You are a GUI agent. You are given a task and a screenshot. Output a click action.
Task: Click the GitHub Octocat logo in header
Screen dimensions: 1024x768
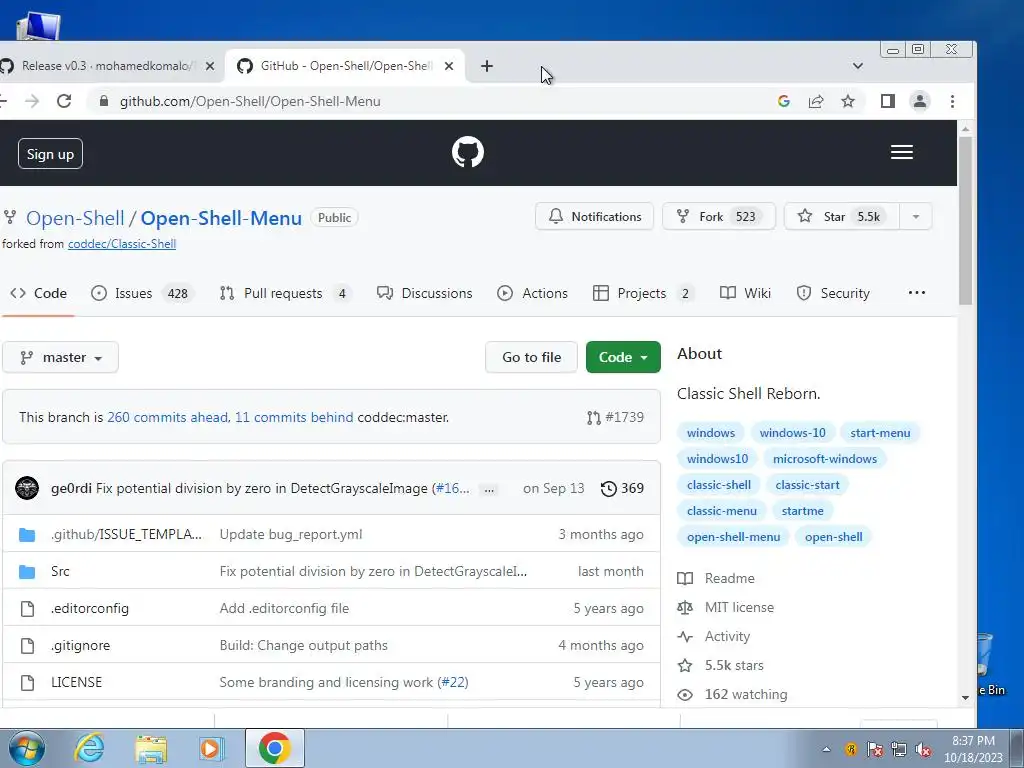click(468, 152)
